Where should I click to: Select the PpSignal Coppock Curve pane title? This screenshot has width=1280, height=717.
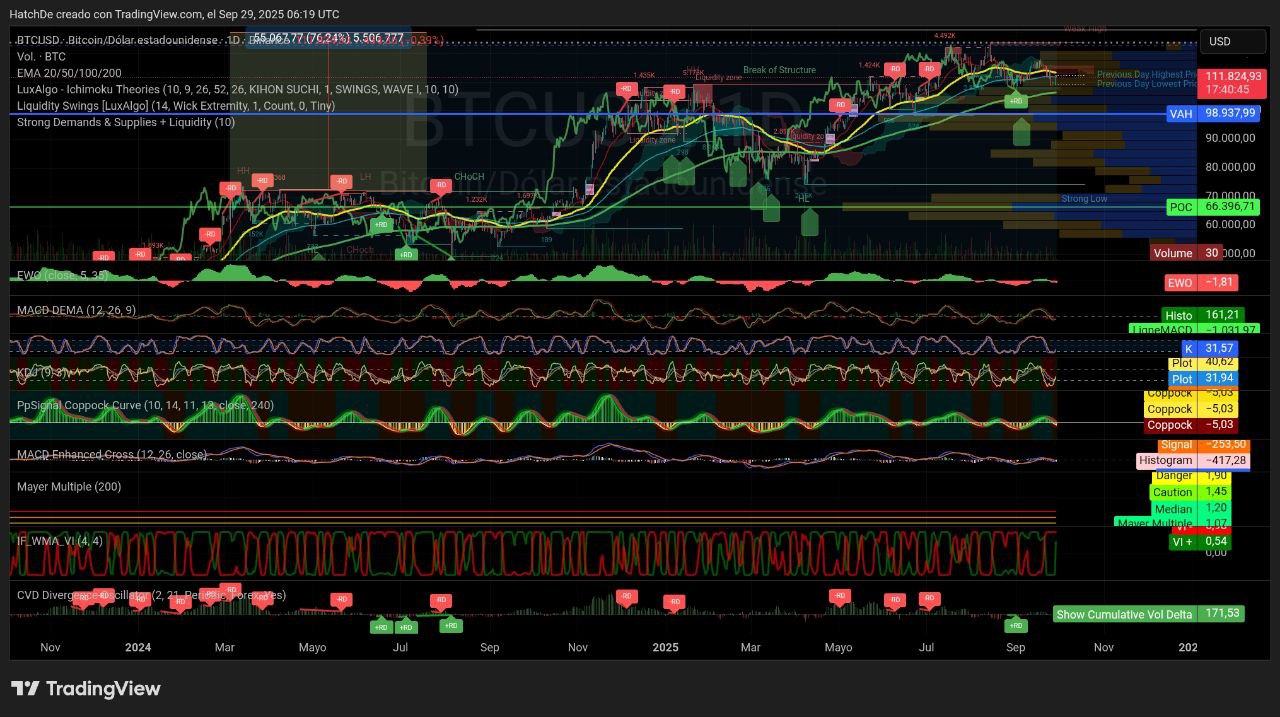tap(145, 406)
